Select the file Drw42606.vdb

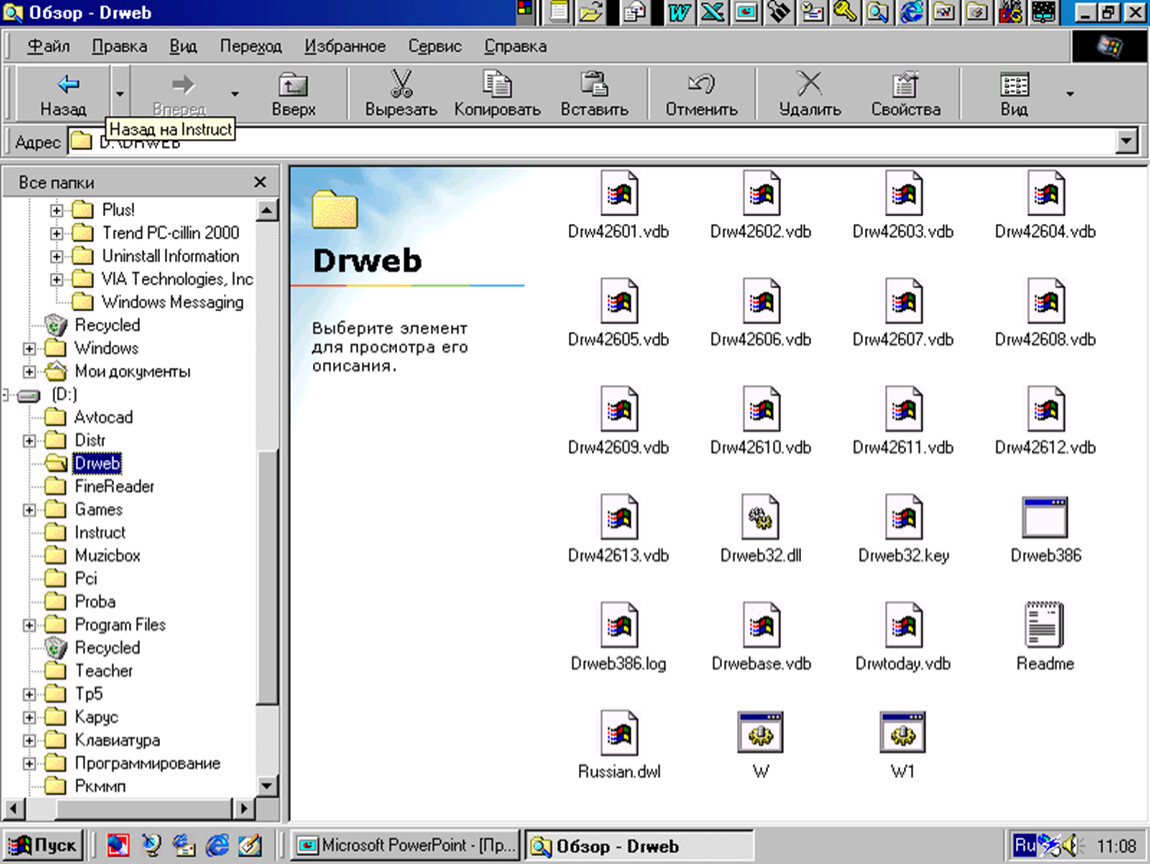point(761,314)
